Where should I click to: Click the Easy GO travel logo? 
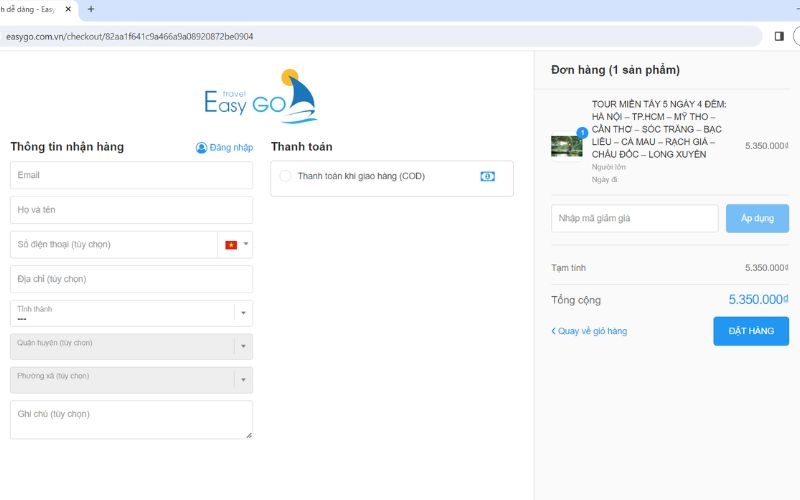click(260, 97)
